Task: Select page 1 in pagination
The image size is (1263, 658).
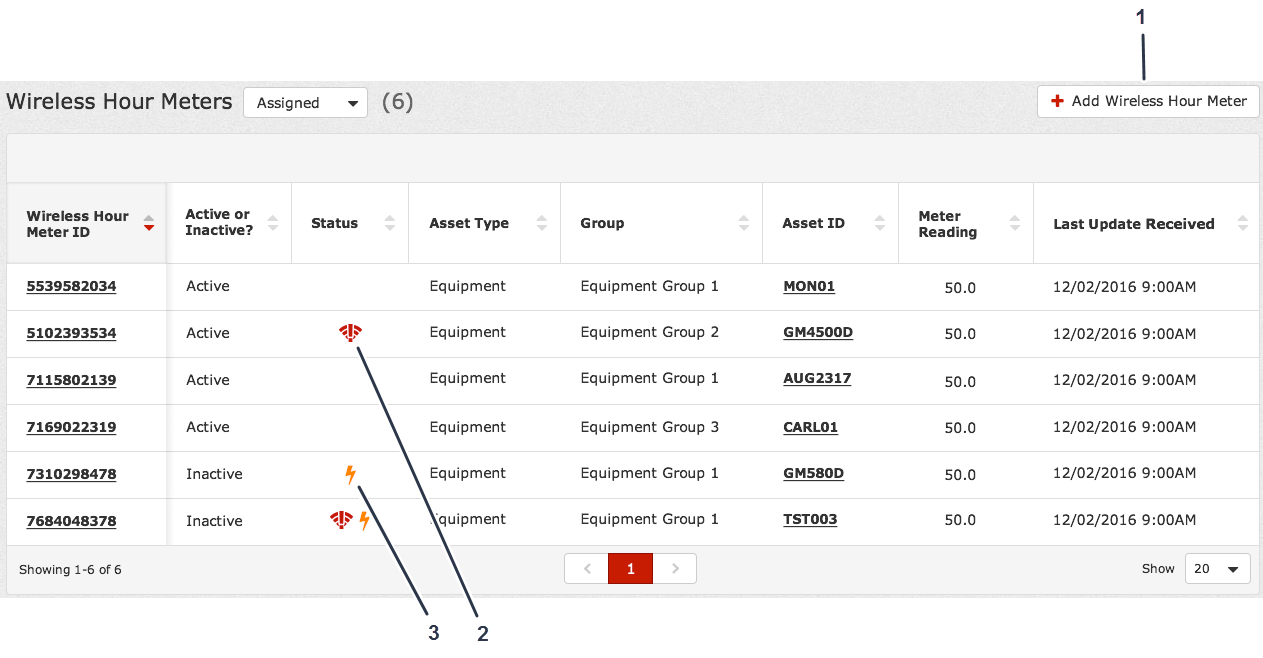Action: [x=630, y=569]
